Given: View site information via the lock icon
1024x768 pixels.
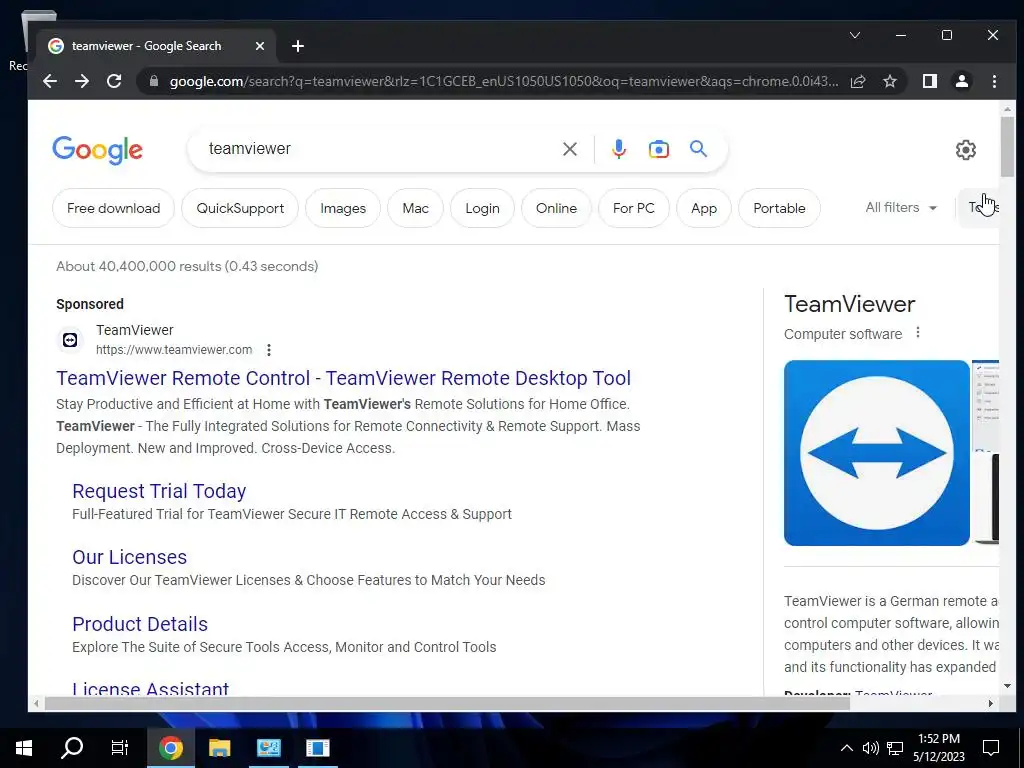Looking at the screenshot, I should (x=154, y=81).
